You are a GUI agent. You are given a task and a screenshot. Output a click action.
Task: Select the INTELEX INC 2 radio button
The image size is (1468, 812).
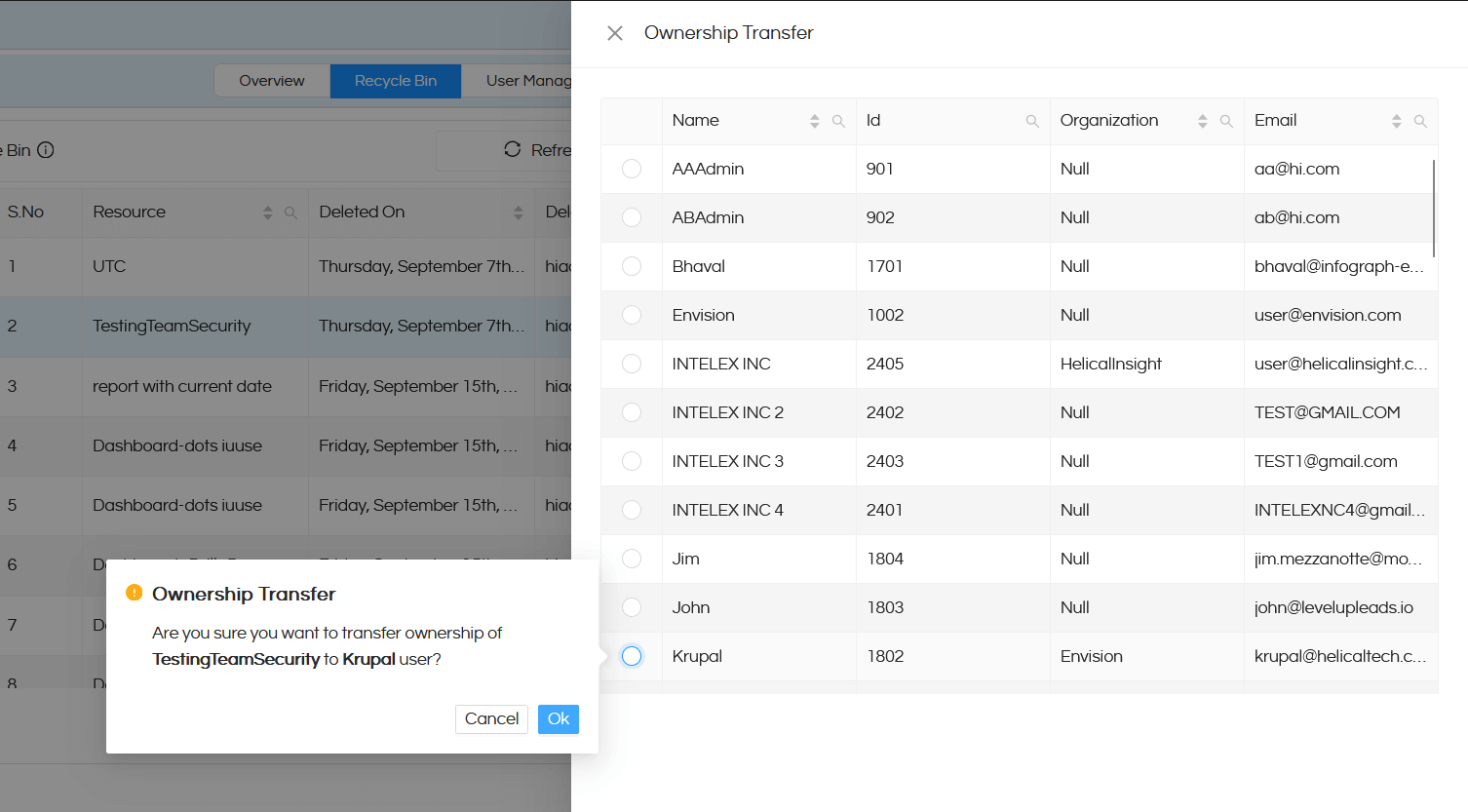pyautogui.click(x=632, y=412)
